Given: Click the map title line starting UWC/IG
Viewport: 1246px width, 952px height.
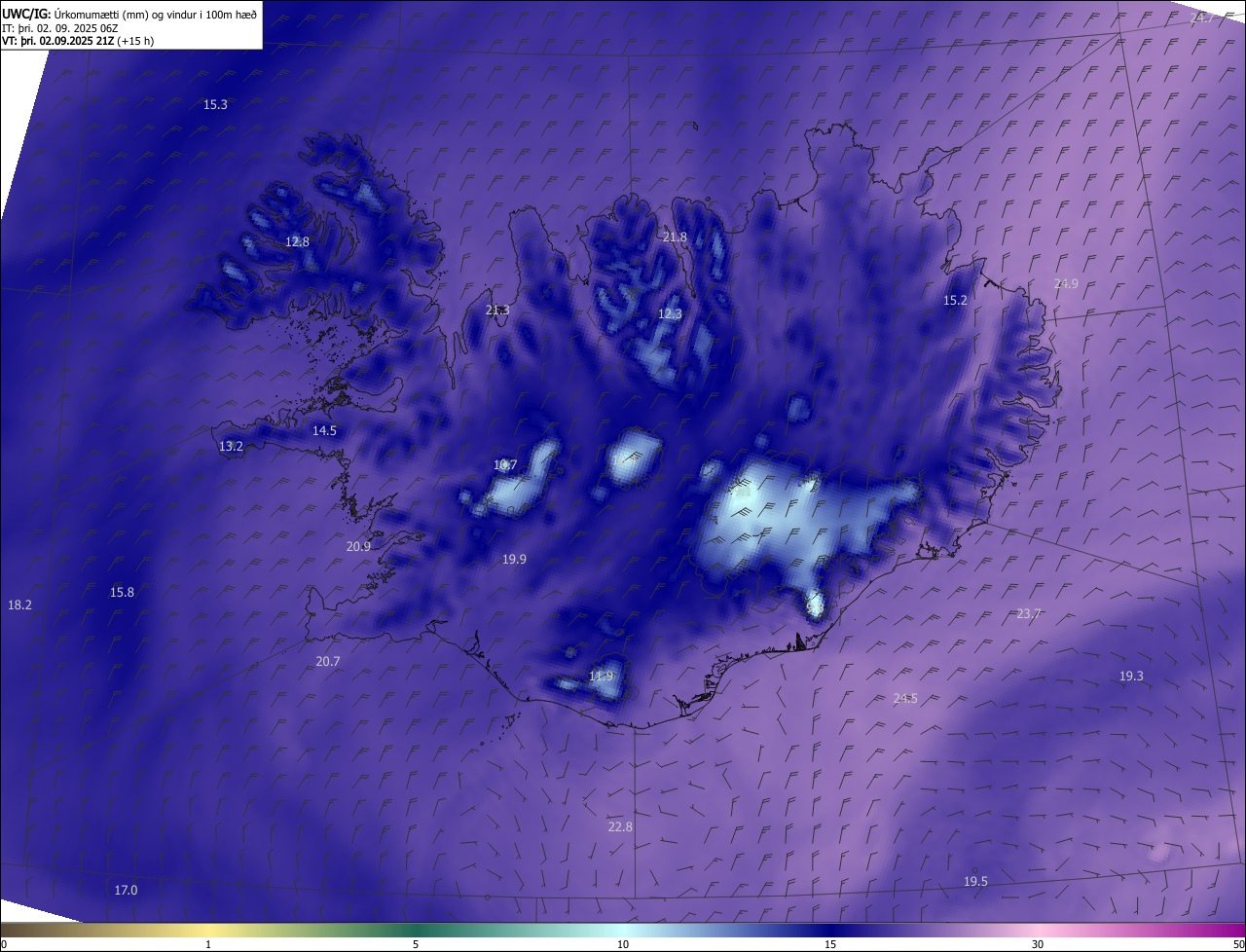Looking at the screenshot, I should click(x=129, y=15).
